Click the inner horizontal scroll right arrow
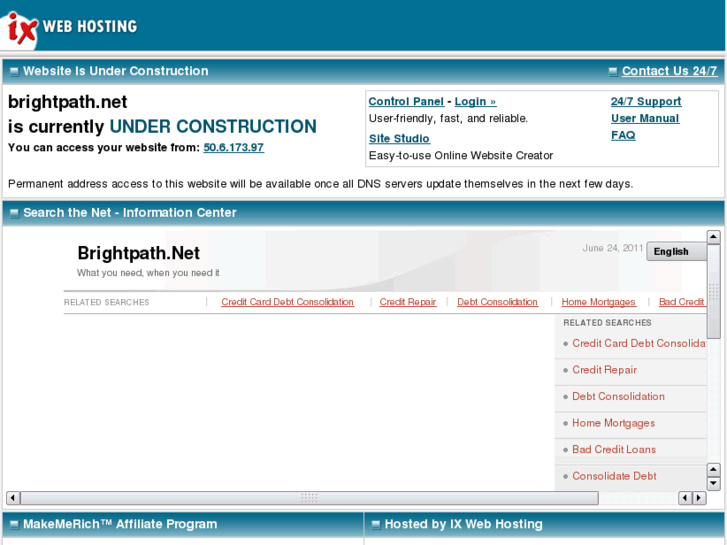The image size is (727, 545). (699, 498)
